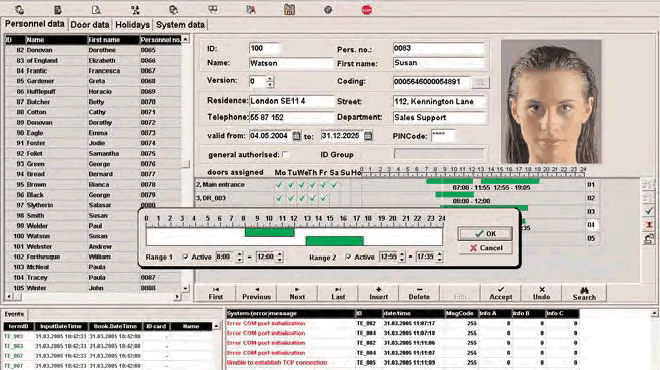Toggle Monday check for DR_003 door
660x370 pixels.
coord(279,198)
